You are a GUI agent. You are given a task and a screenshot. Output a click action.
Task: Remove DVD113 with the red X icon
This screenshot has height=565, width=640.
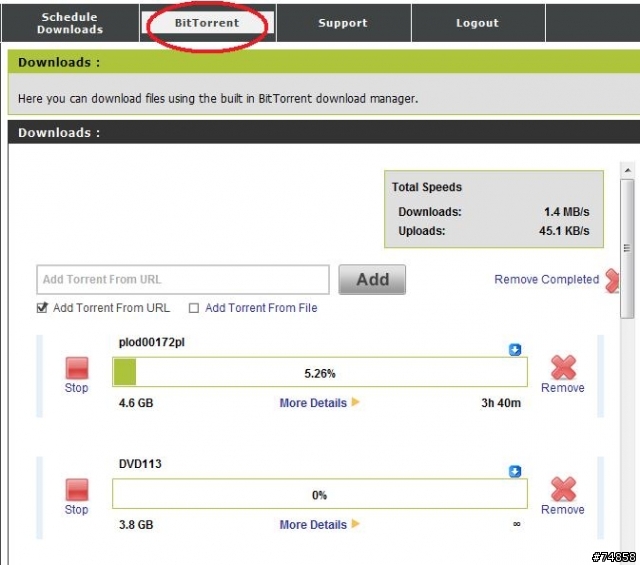(x=563, y=489)
